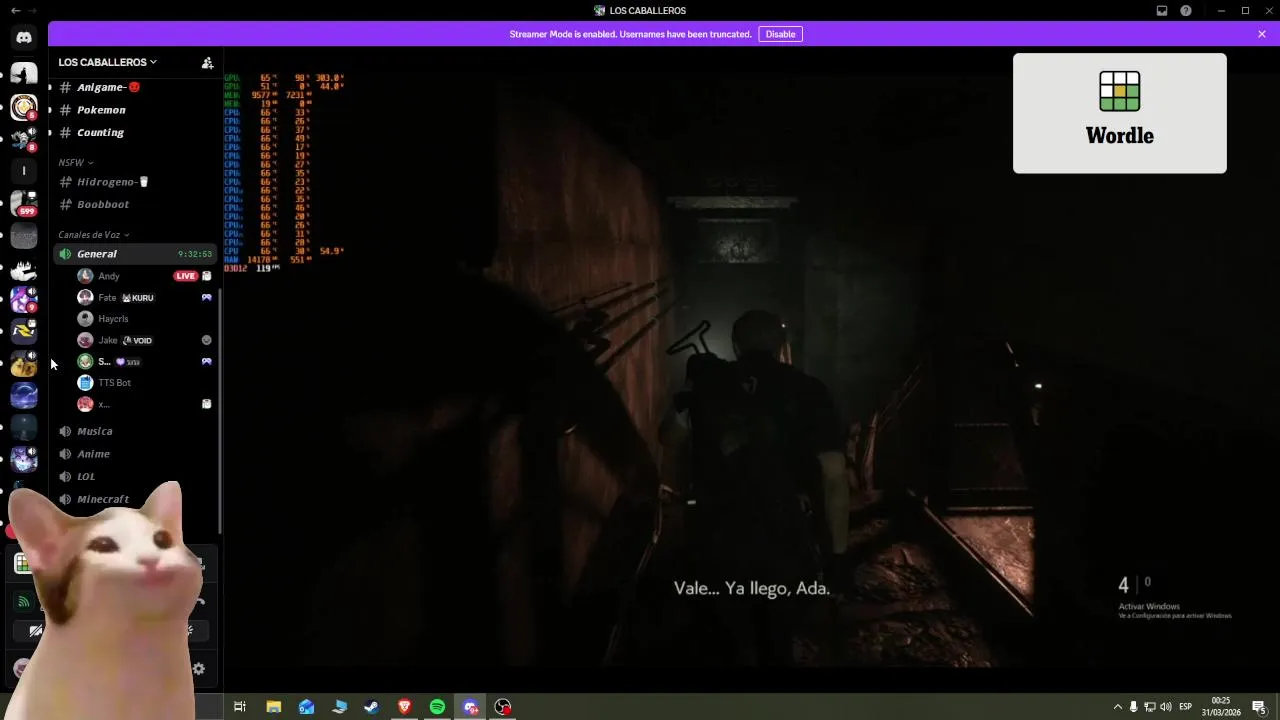
Task: Collapse the Canales de Voz category
Action: click(x=94, y=235)
